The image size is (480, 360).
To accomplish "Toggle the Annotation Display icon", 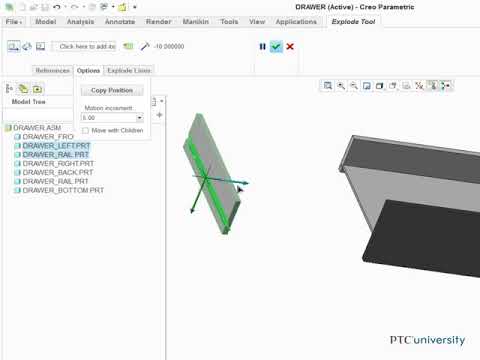I will point(433,86).
